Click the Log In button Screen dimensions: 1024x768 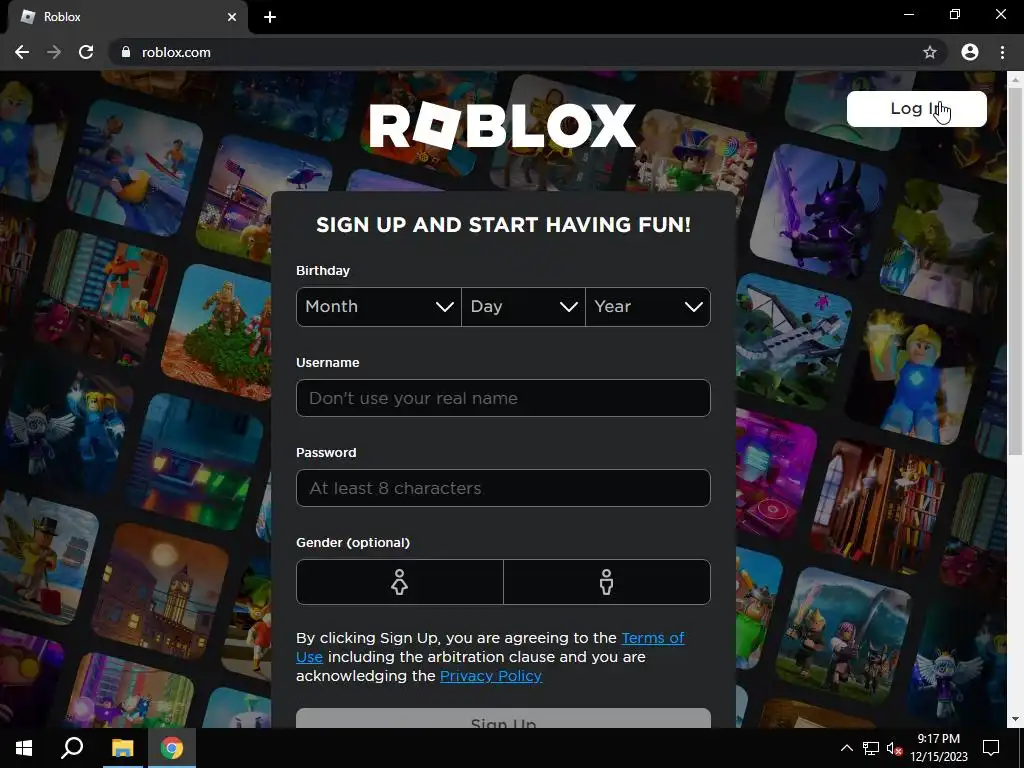coord(916,108)
